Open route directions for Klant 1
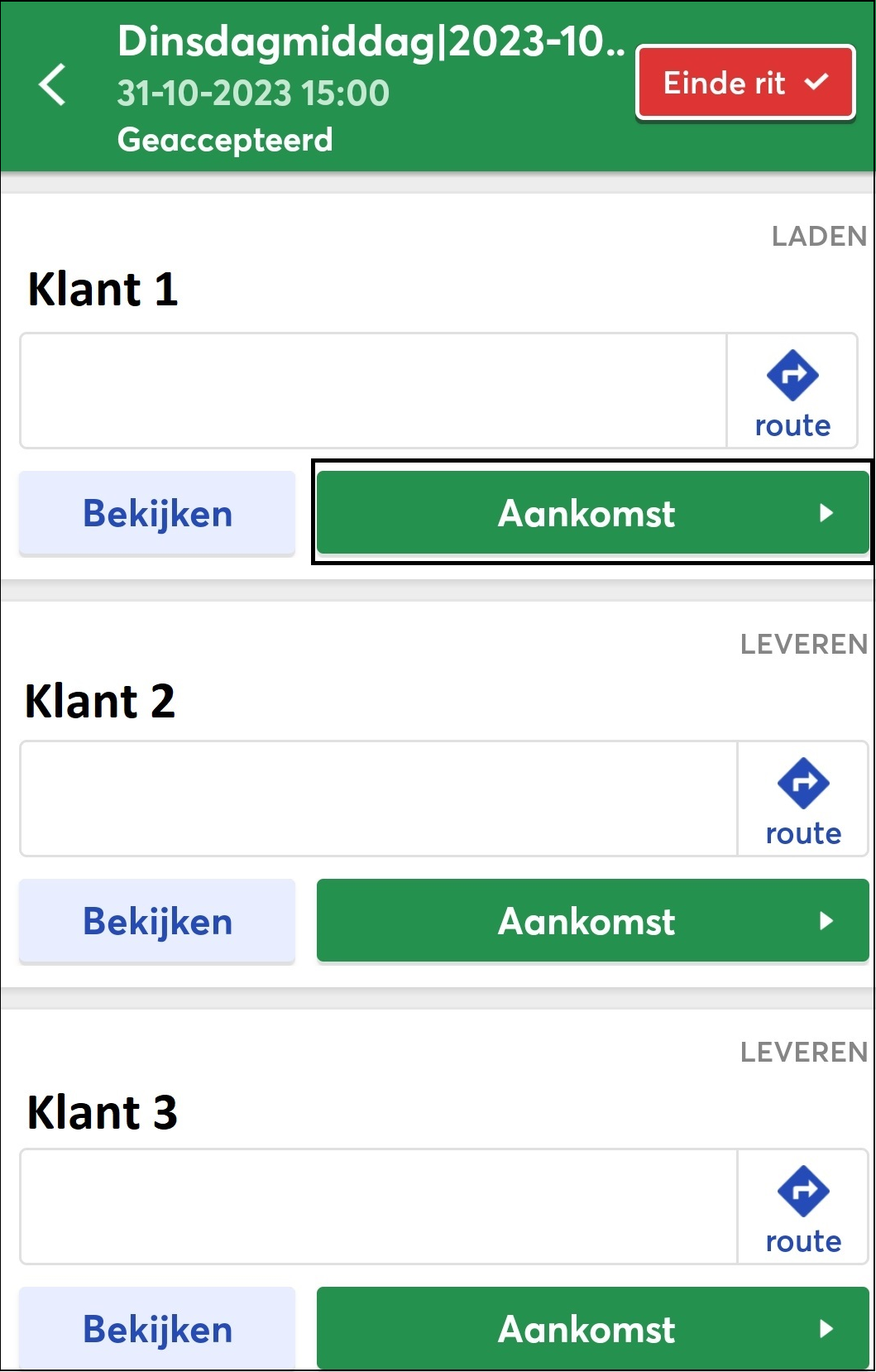 [x=792, y=391]
